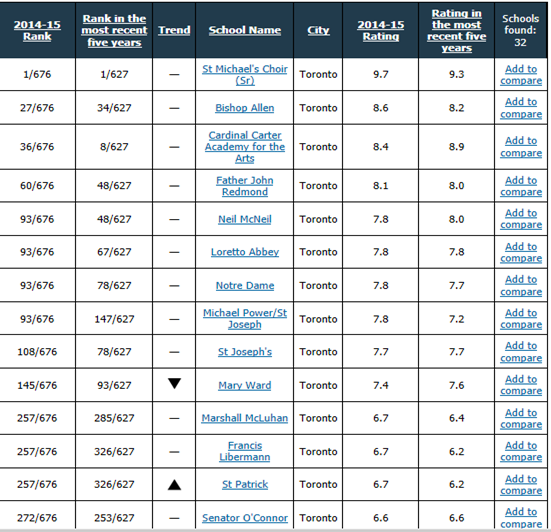The height and width of the screenshot is (532, 551).
Task: Sort by Rating in most recent five years
Action: coord(456,31)
